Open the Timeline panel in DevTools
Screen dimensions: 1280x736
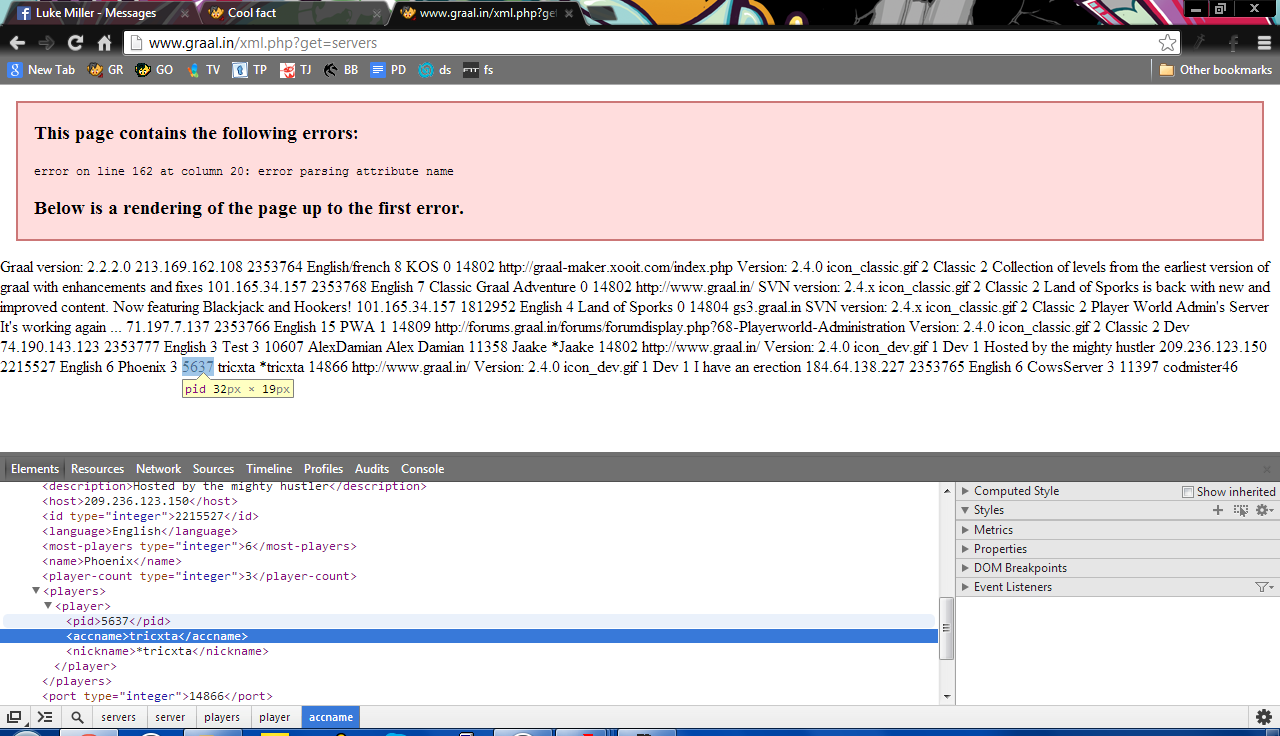coord(269,469)
